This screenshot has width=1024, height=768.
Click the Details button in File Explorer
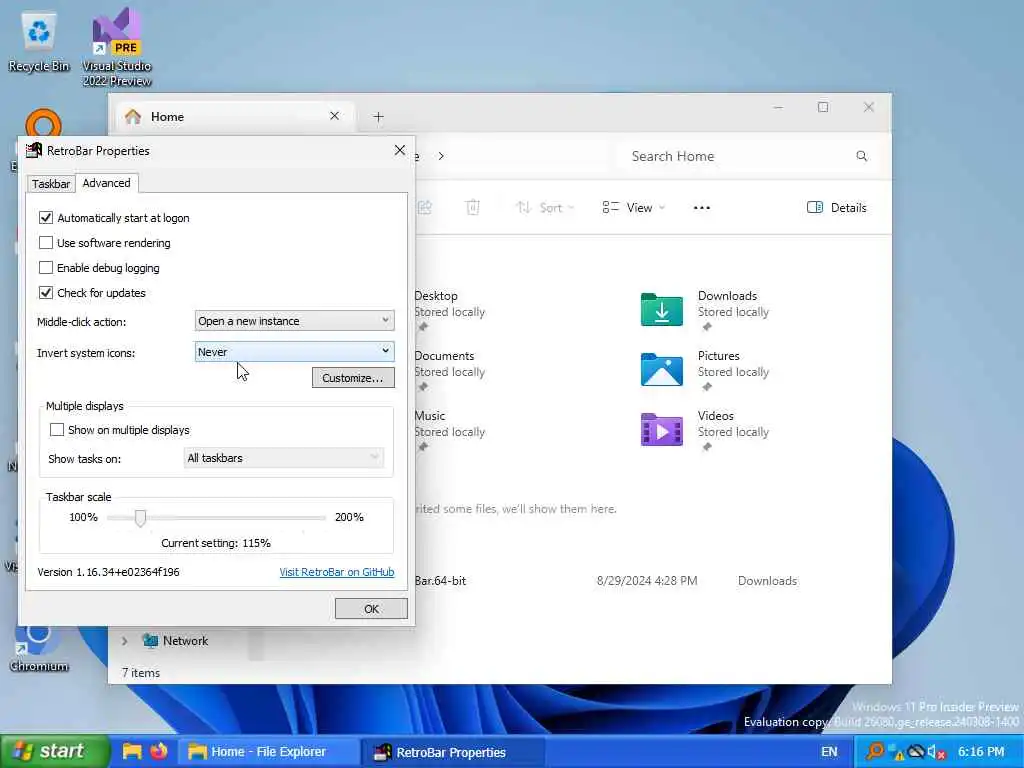[x=837, y=208]
